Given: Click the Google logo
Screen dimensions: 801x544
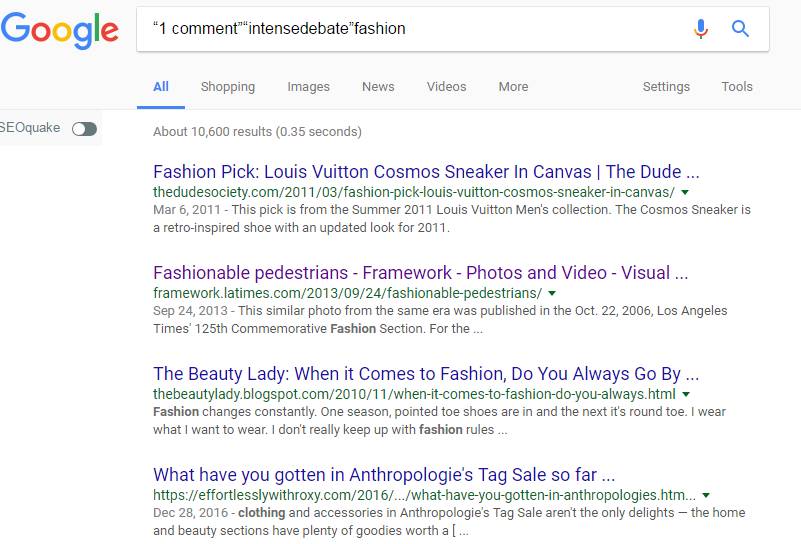Looking at the screenshot, I should (60, 31).
